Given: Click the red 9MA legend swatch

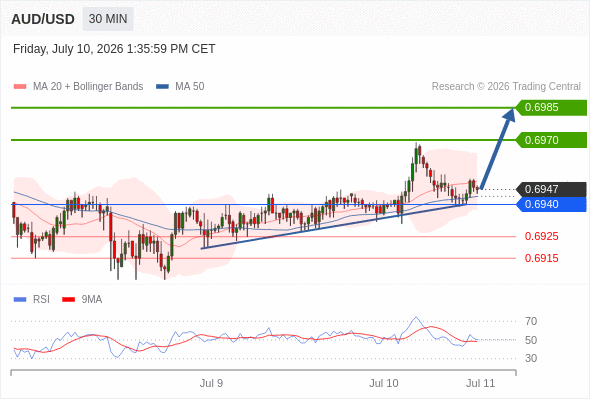Looking at the screenshot, I should point(68,300).
